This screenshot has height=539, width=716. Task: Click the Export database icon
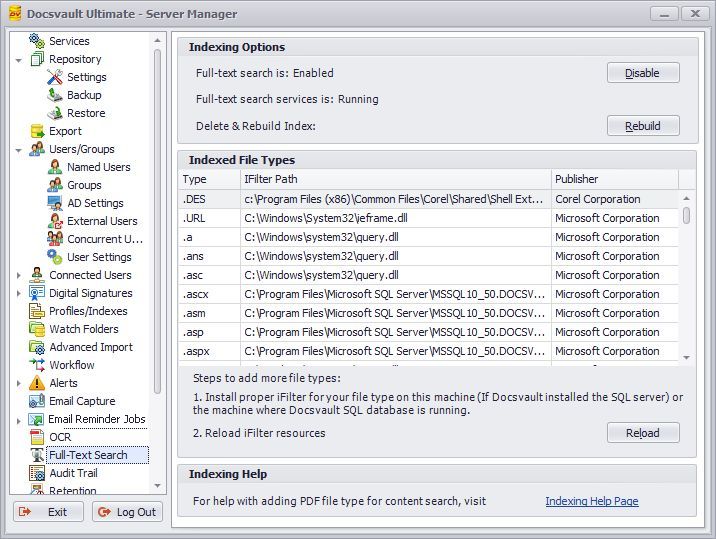click(x=37, y=131)
